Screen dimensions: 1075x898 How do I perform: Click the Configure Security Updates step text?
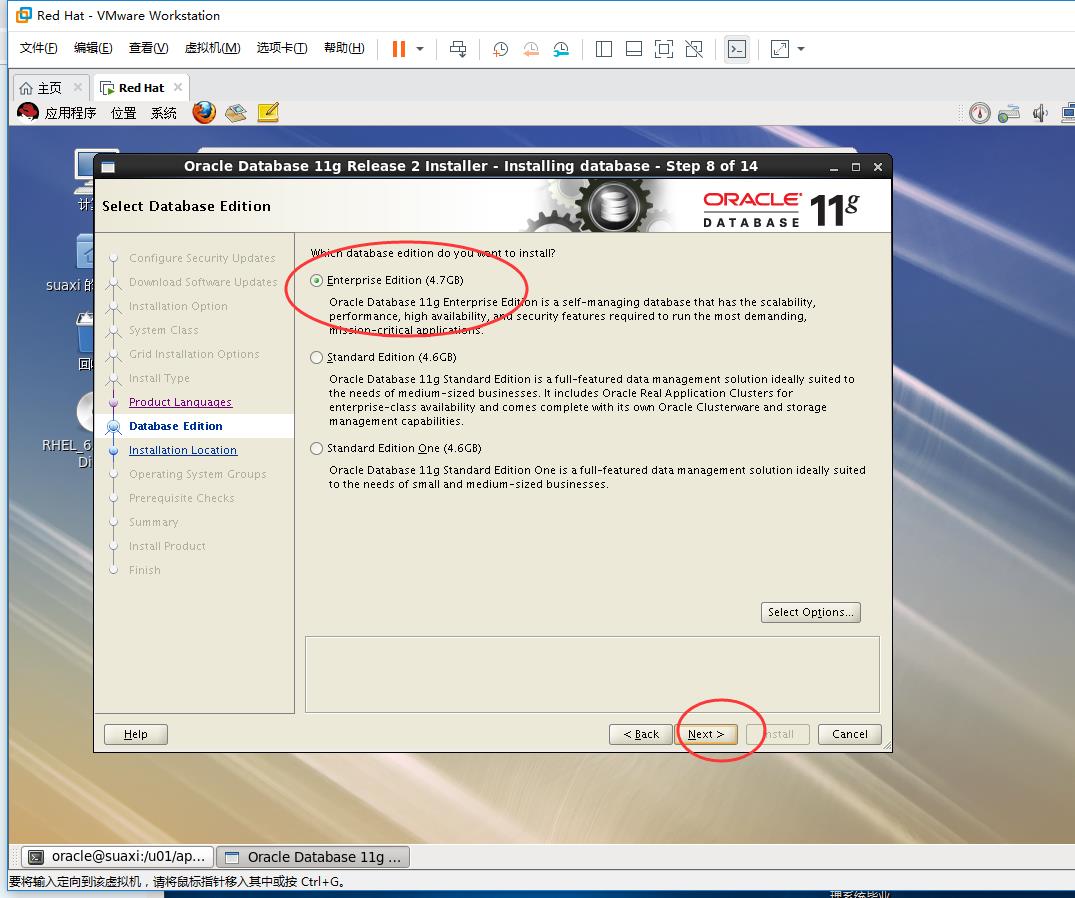pyautogui.click(x=202, y=258)
